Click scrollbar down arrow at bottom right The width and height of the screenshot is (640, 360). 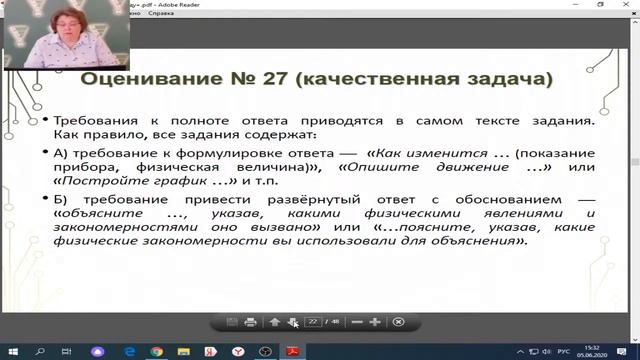[636, 339]
